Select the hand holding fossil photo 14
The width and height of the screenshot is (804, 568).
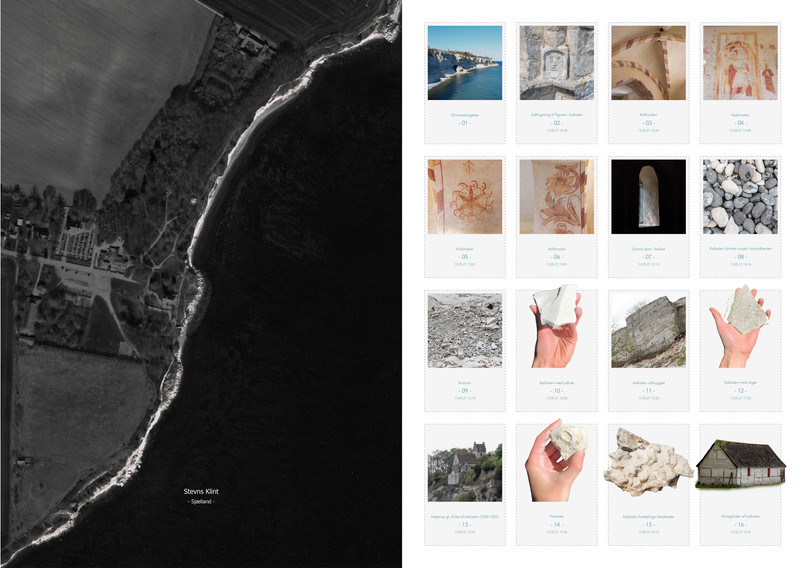pyautogui.click(x=556, y=460)
